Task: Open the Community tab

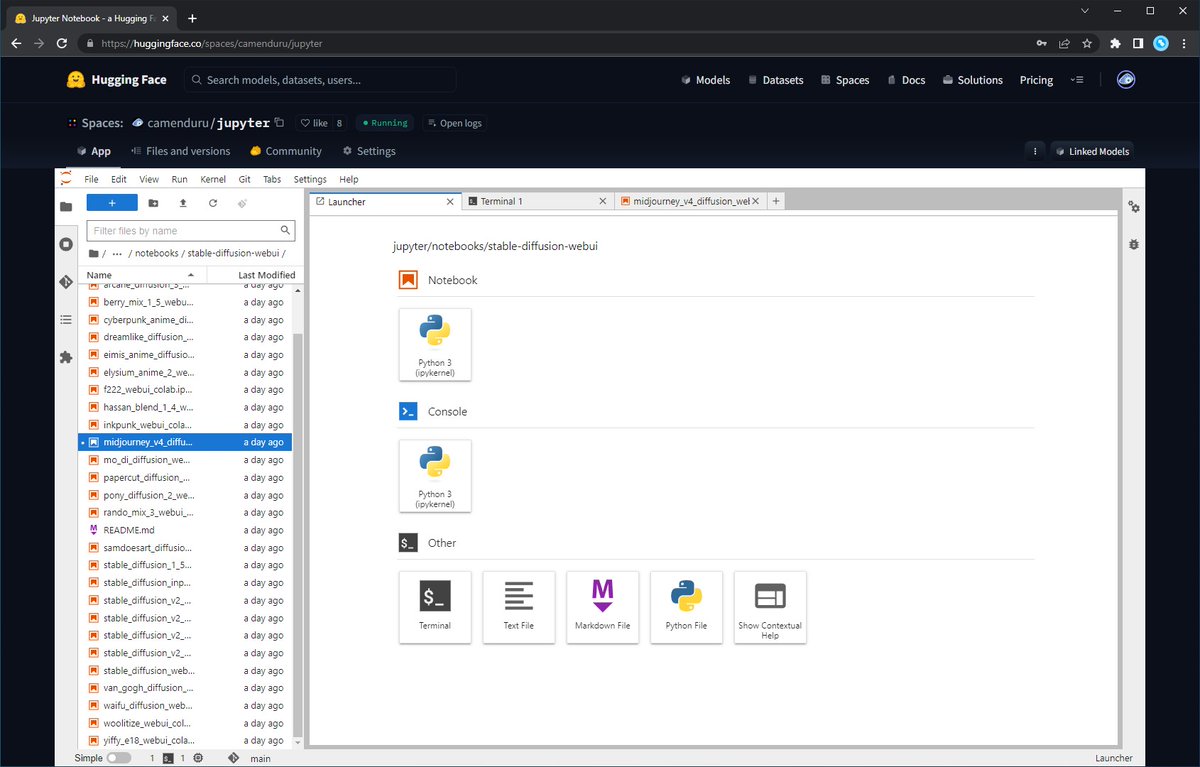Action: [286, 151]
